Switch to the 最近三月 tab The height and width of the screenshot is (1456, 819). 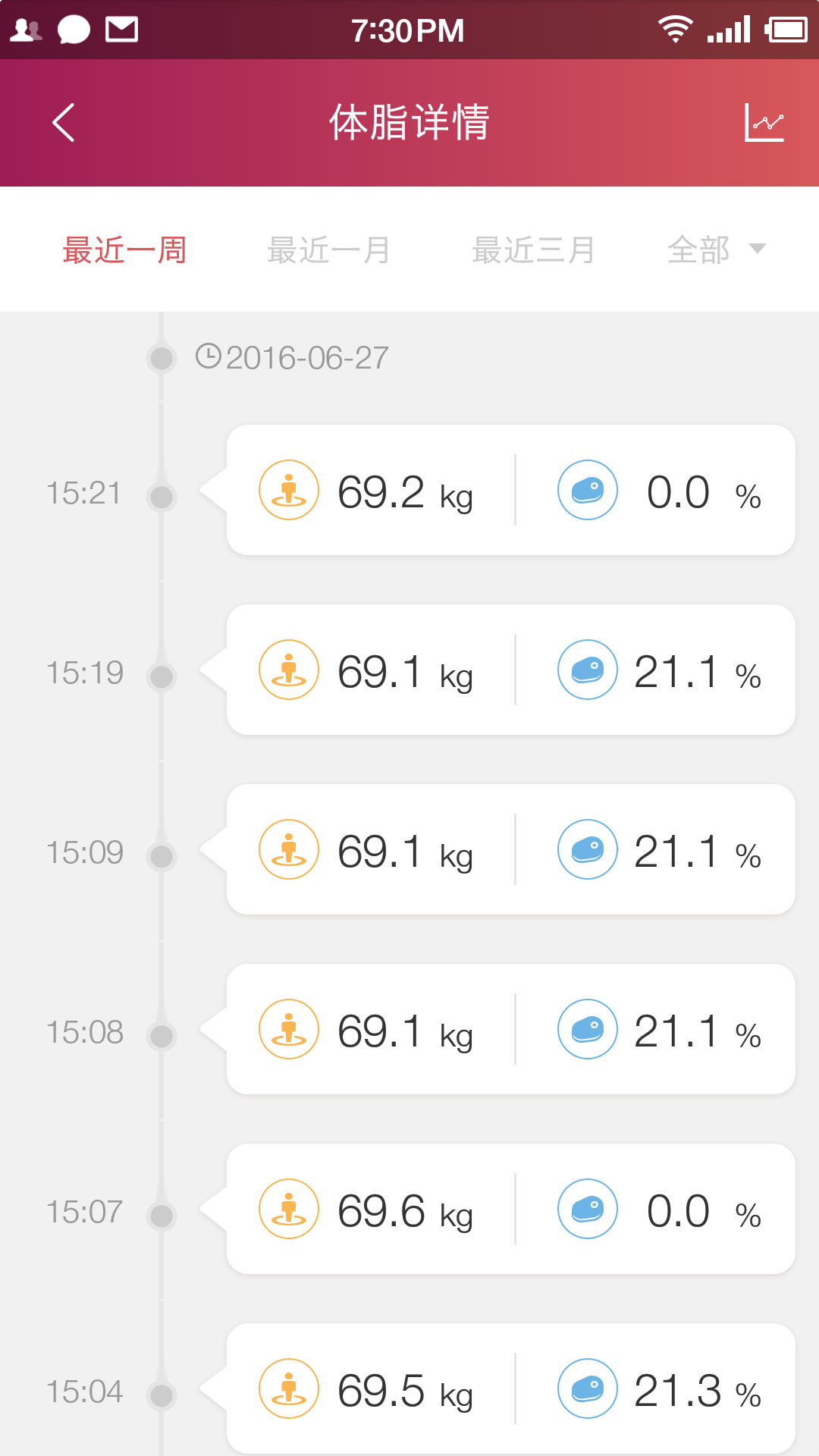click(x=533, y=250)
